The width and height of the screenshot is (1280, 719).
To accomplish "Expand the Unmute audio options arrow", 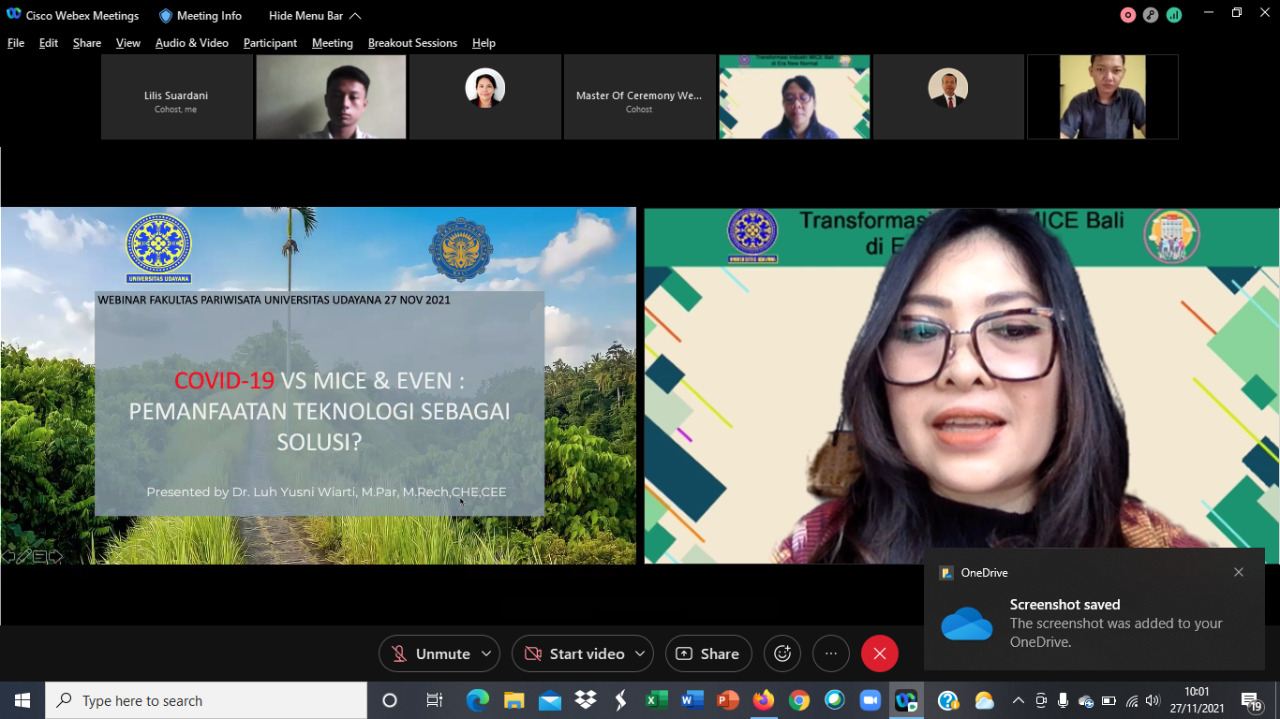I will pyautogui.click(x=486, y=653).
